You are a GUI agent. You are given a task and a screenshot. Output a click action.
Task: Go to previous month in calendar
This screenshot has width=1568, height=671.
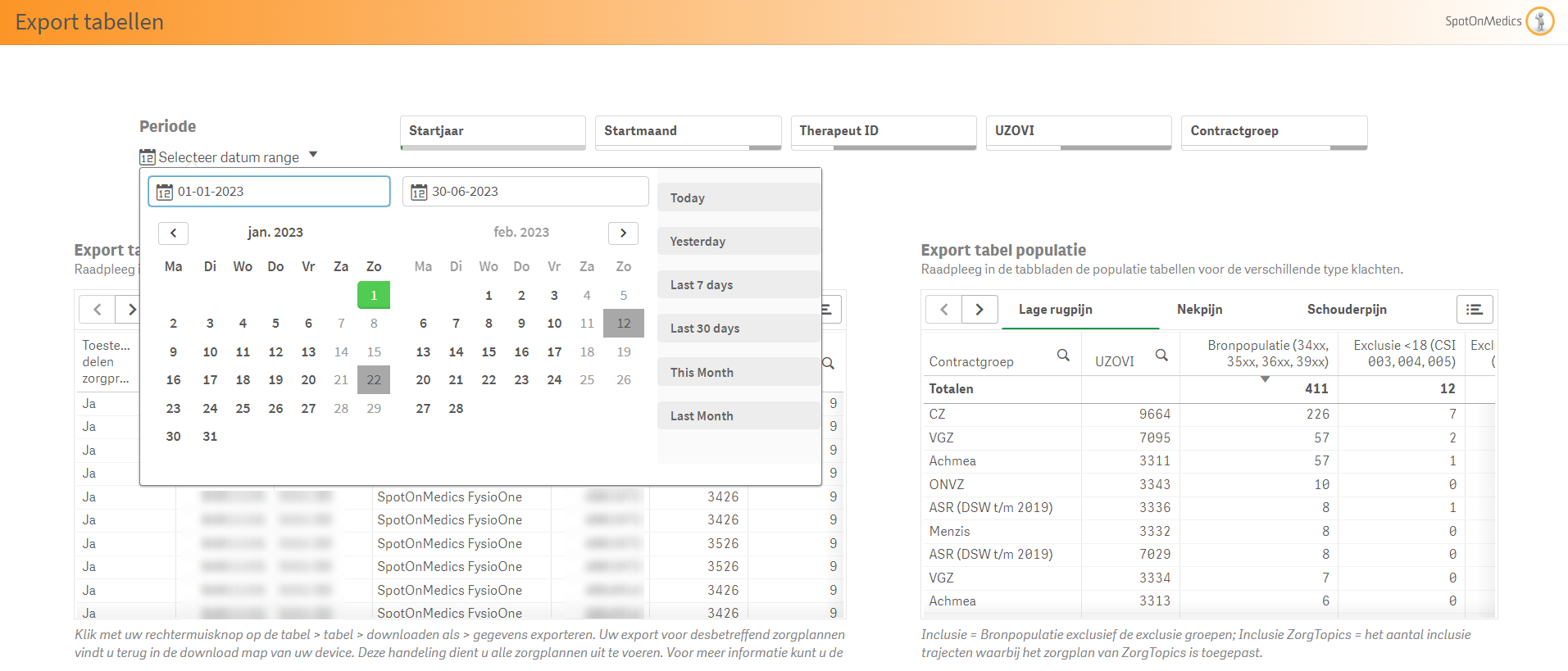[x=173, y=233]
